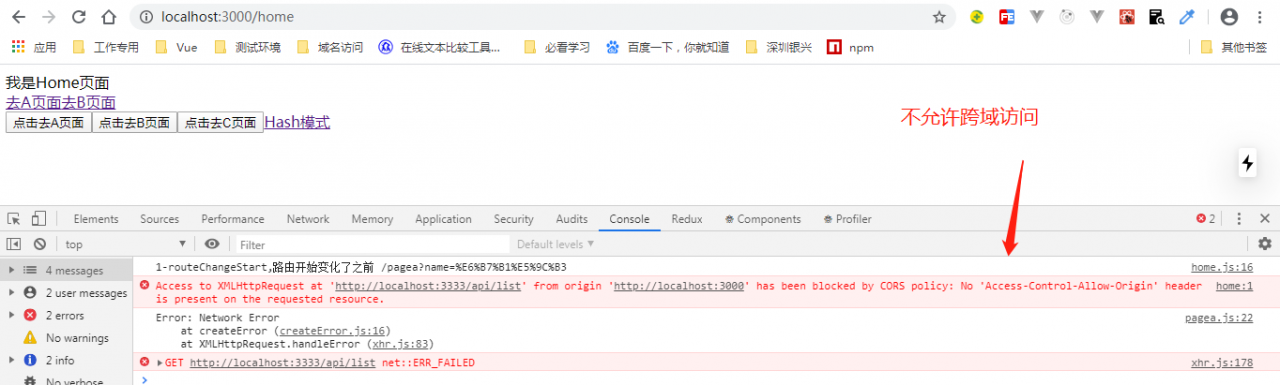Open the apps grid bookmark shortcut
1280x385 pixels.
coord(34,47)
